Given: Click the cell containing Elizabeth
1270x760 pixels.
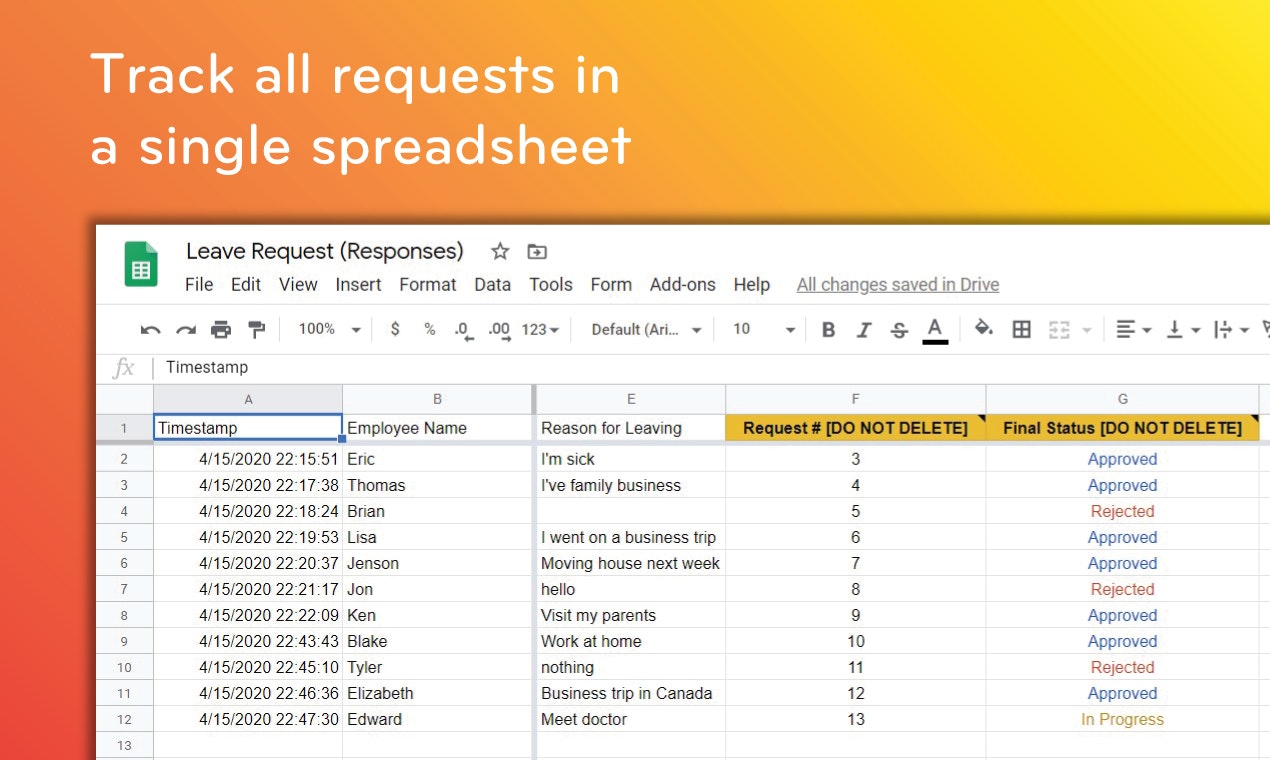Looking at the screenshot, I should 438,693.
